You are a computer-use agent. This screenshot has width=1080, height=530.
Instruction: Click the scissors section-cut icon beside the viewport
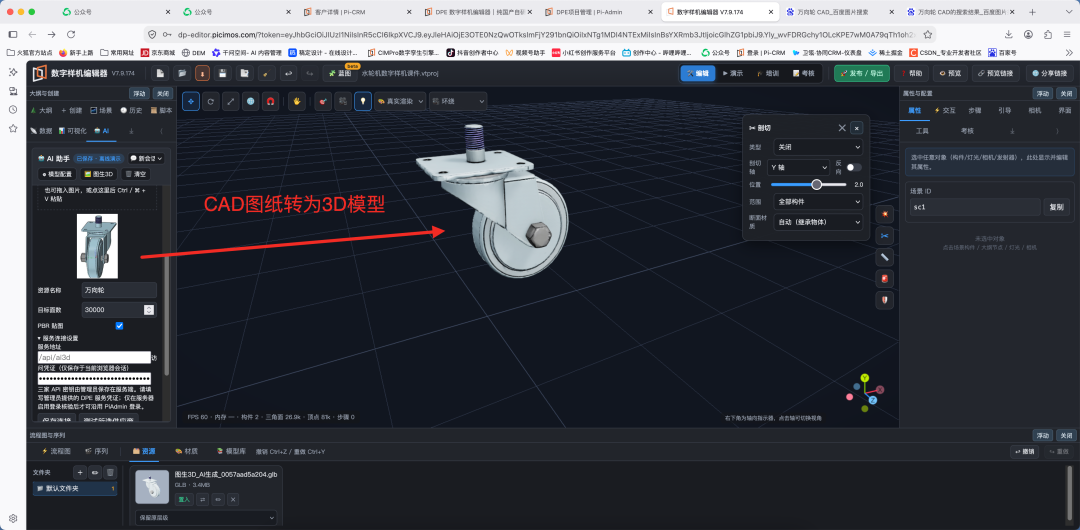click(885, 236)
